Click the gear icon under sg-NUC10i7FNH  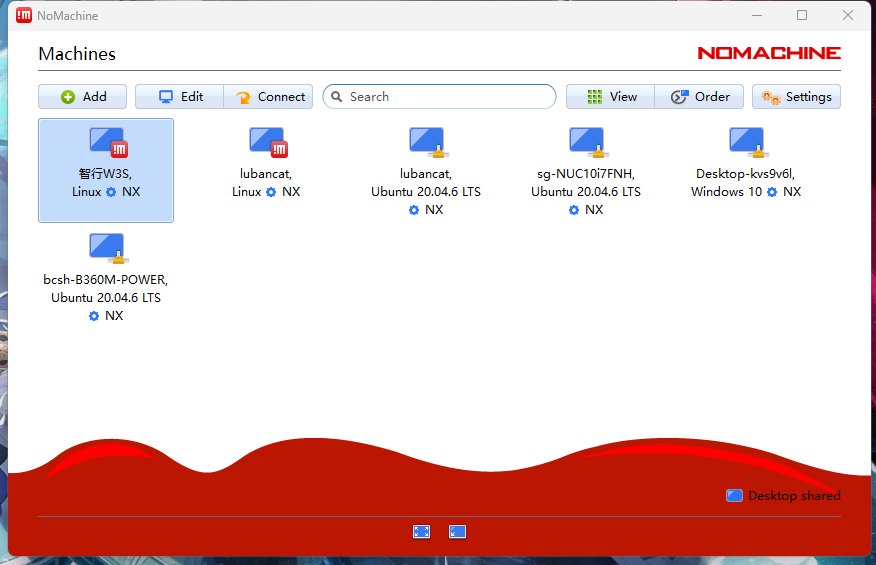[574, 210]
